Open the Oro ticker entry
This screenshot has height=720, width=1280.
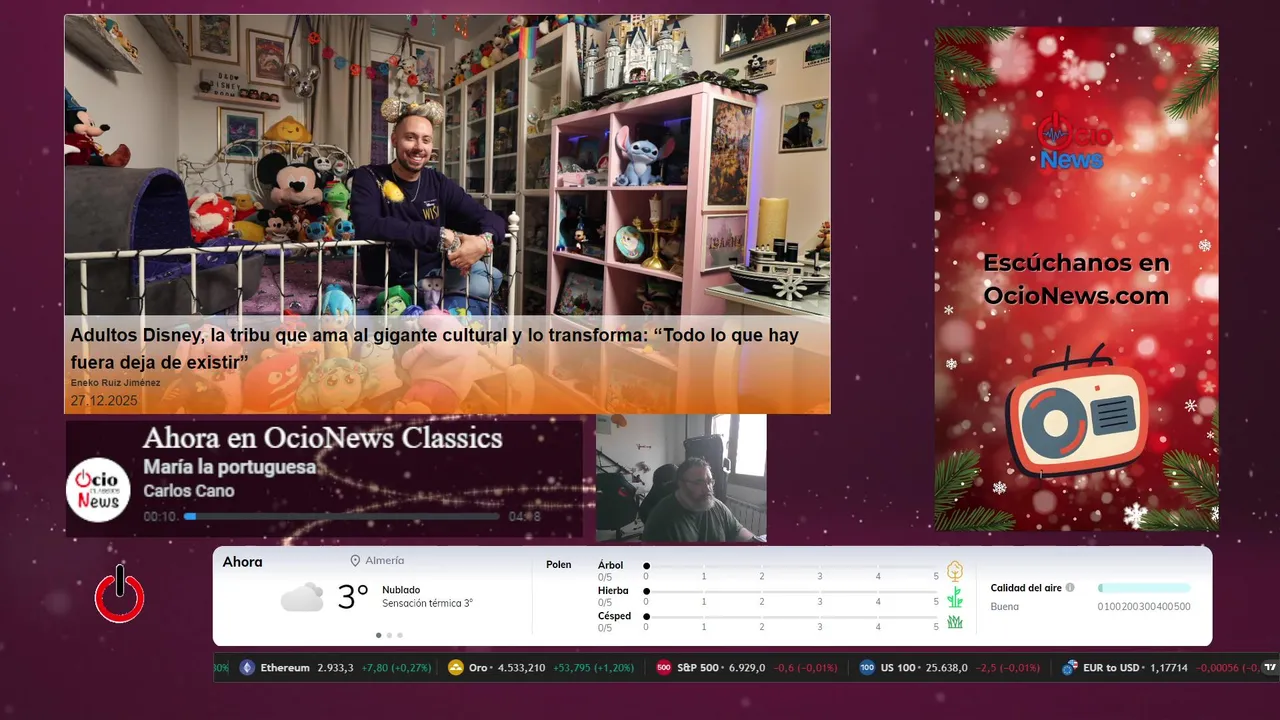click(541, 668)
